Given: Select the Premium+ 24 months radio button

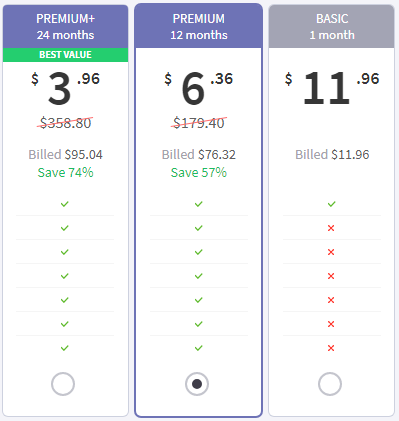Looking at the screenshot, I should pos(63,384).
